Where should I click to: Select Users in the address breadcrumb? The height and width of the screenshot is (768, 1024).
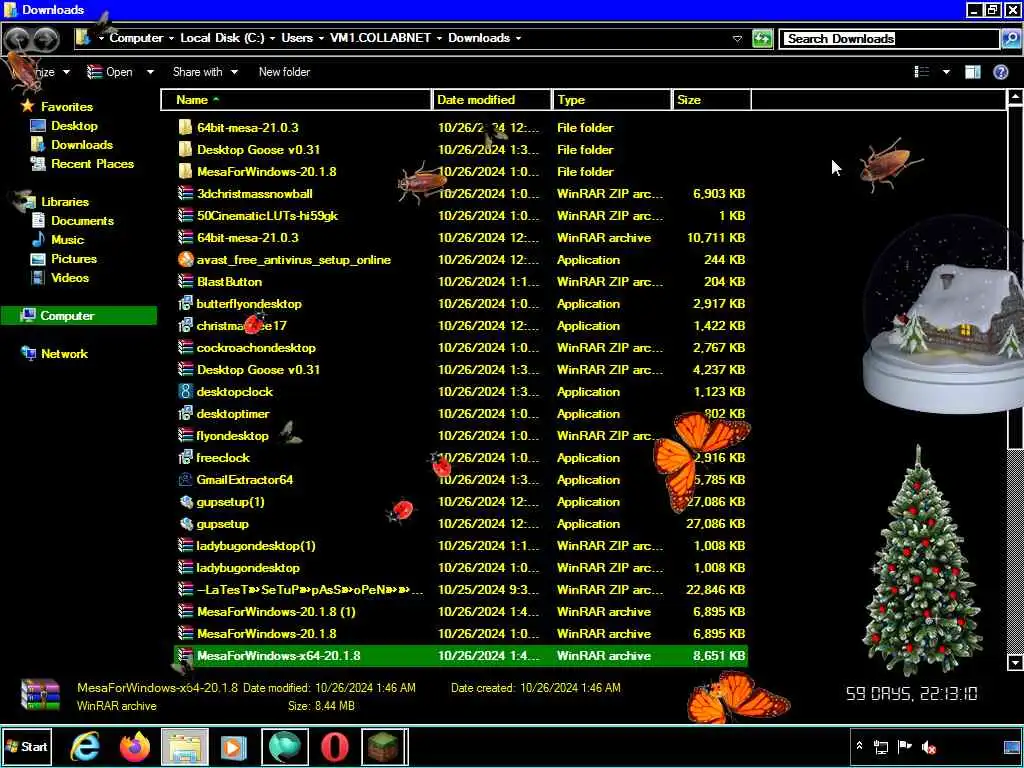296,38
